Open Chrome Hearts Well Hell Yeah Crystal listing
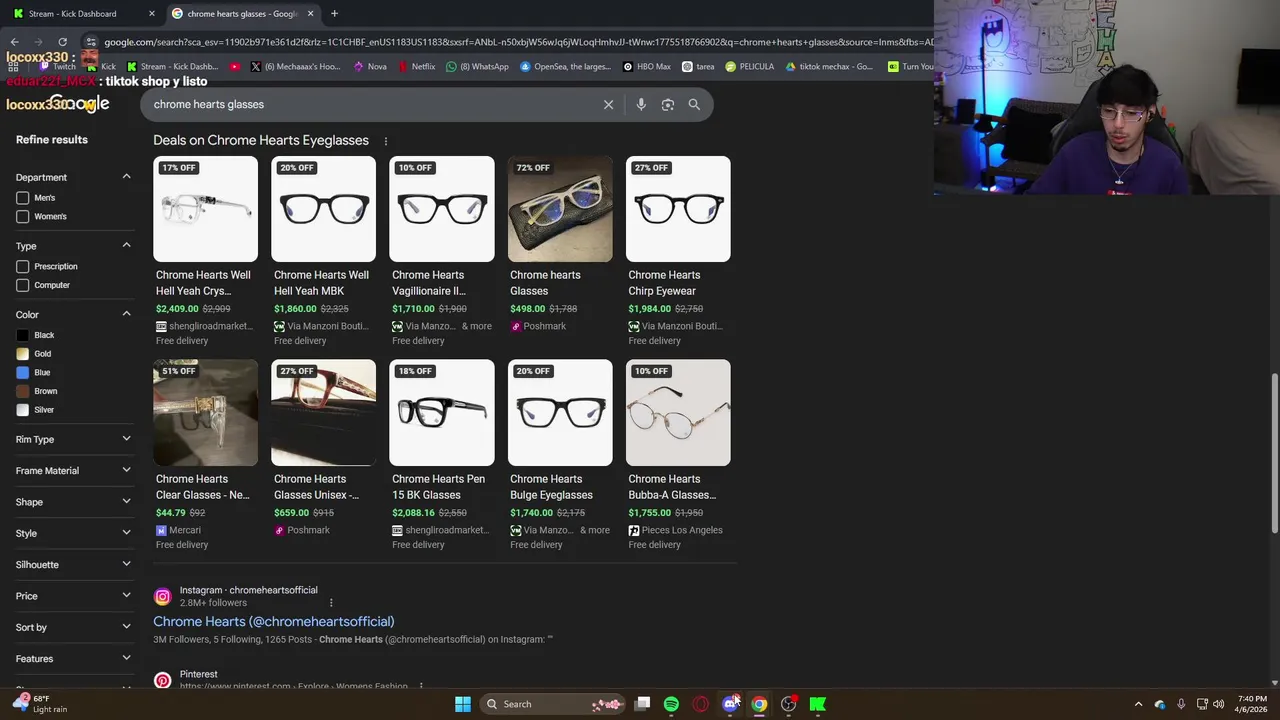Viewport: 1280px width, 720px height. 204,283
